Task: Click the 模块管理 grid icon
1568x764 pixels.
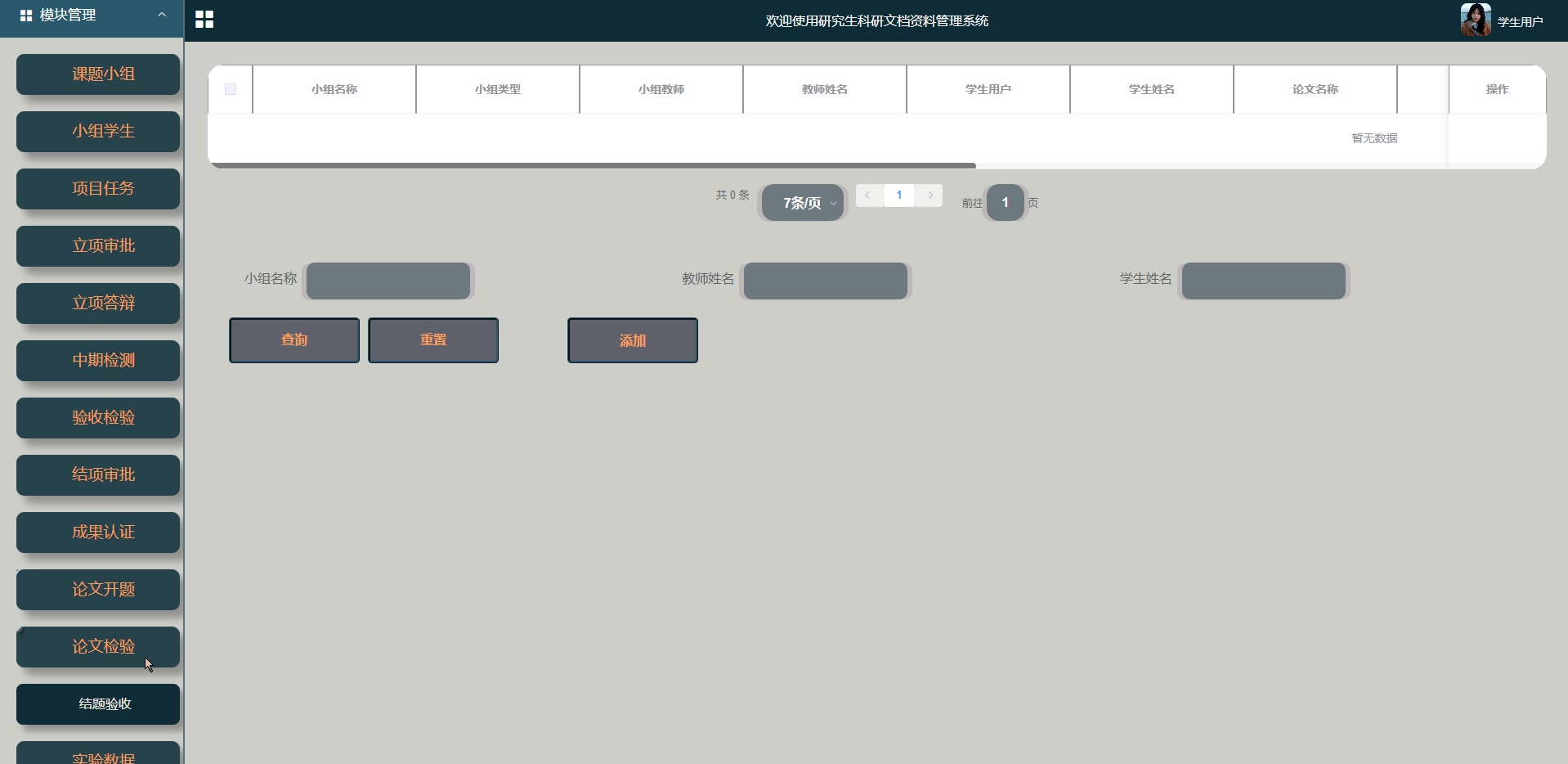Action: (26, 16)
